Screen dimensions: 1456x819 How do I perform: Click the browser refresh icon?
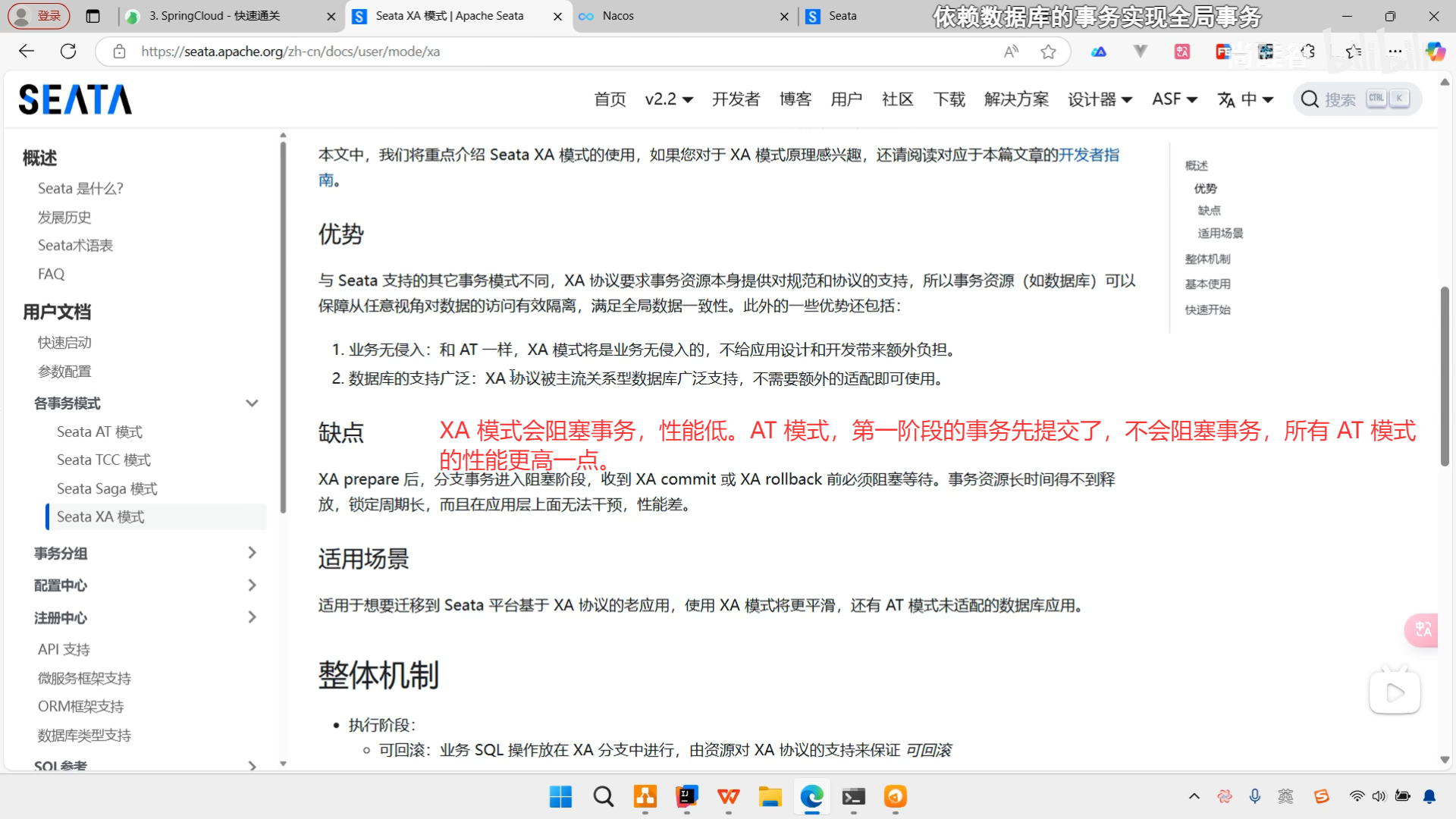click(x=68, y=52)
